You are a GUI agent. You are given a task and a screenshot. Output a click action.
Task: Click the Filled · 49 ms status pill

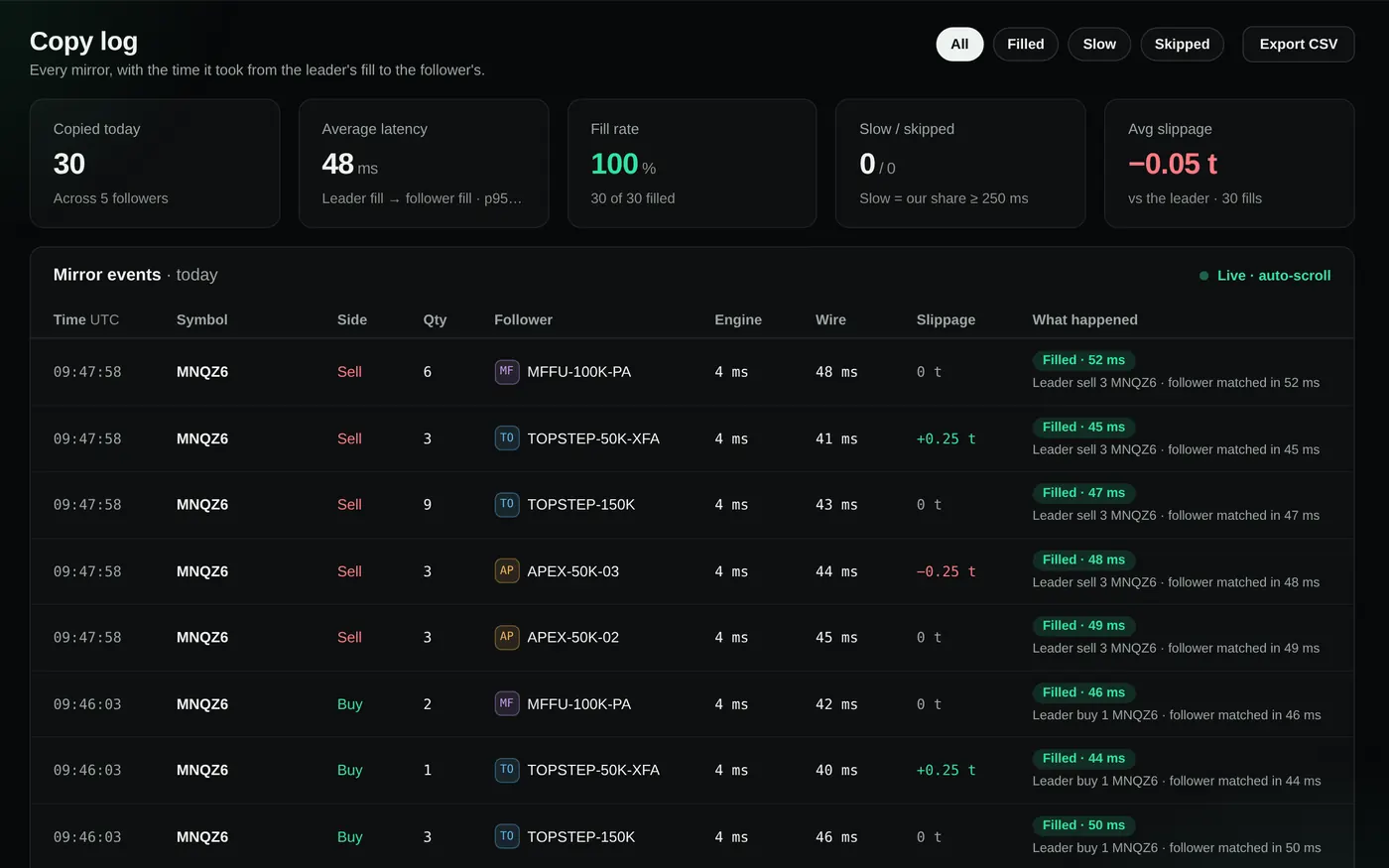point(1083,626)
